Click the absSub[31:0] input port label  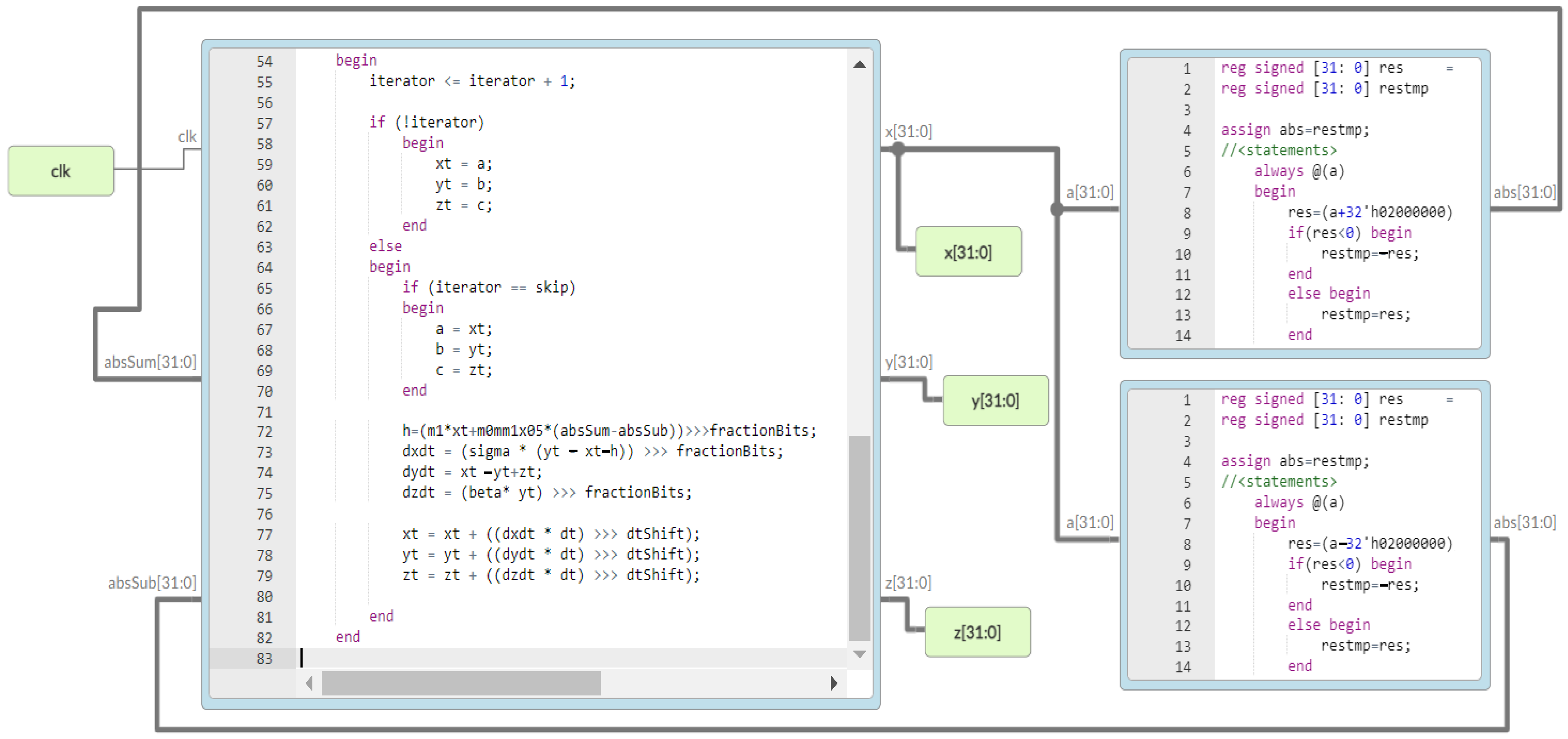click(152, 583)
